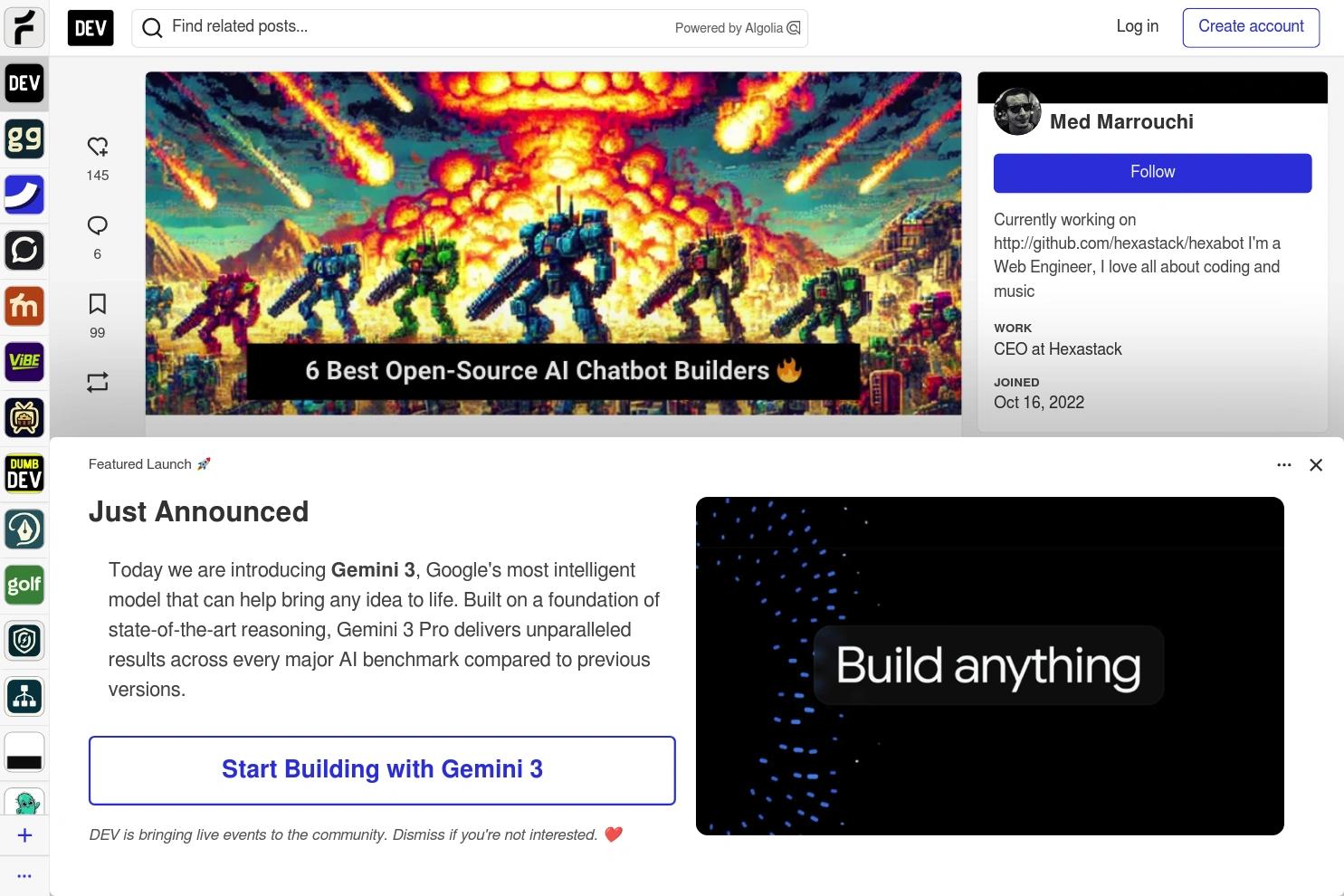Click the Forem logo at top left
The height and width of the screenshot is (896, 1344).
click(24, 27)
